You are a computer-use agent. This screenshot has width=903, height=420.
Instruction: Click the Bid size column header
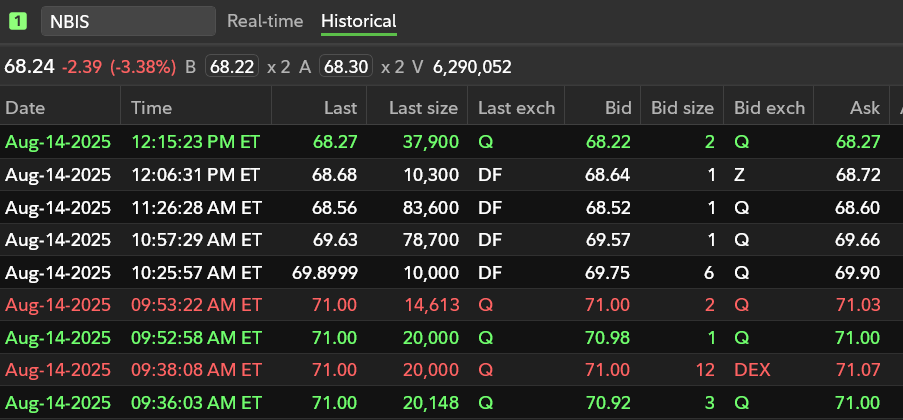coord(682,108)
